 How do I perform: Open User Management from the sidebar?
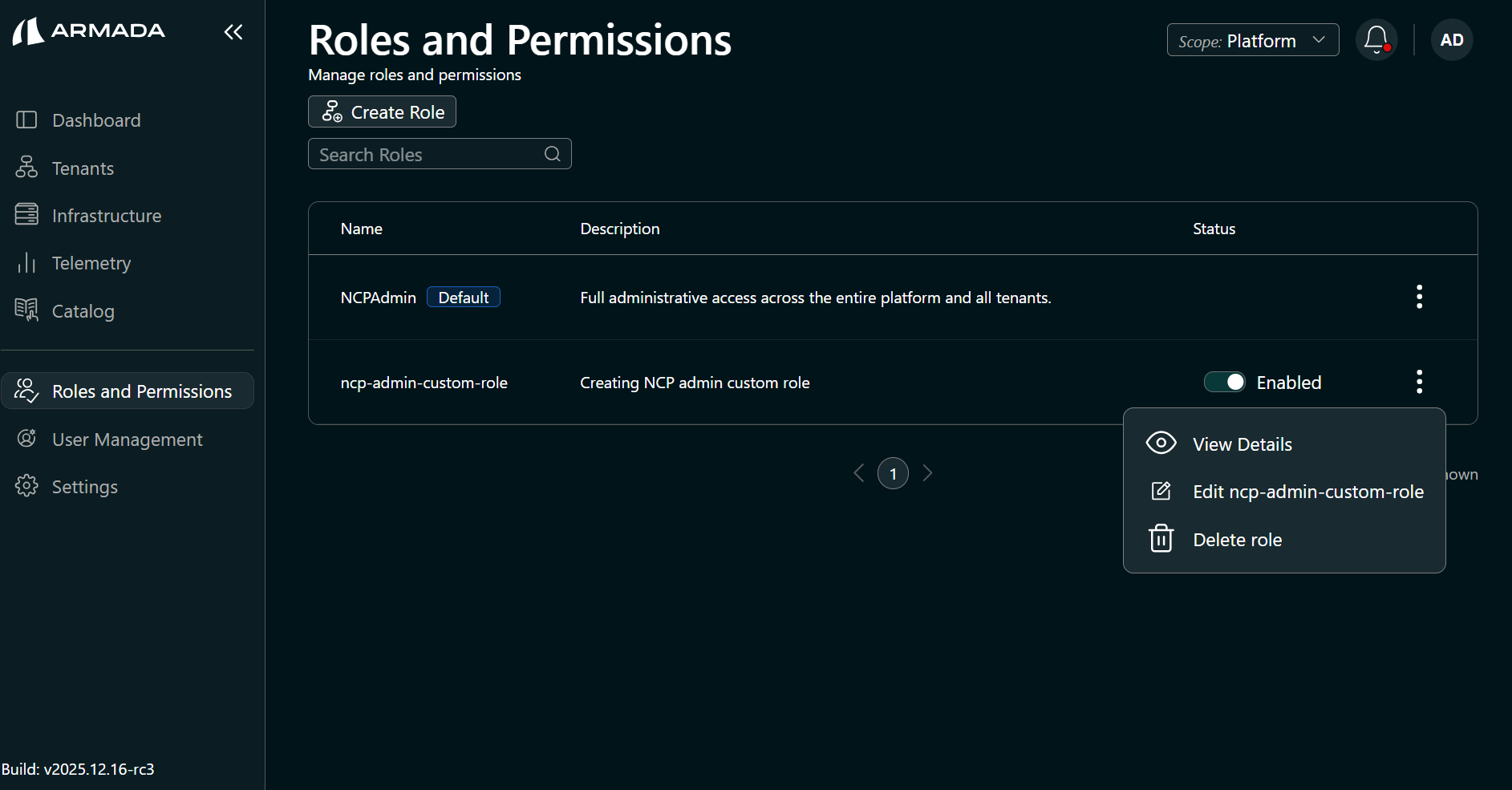click(x=127, y=439)
